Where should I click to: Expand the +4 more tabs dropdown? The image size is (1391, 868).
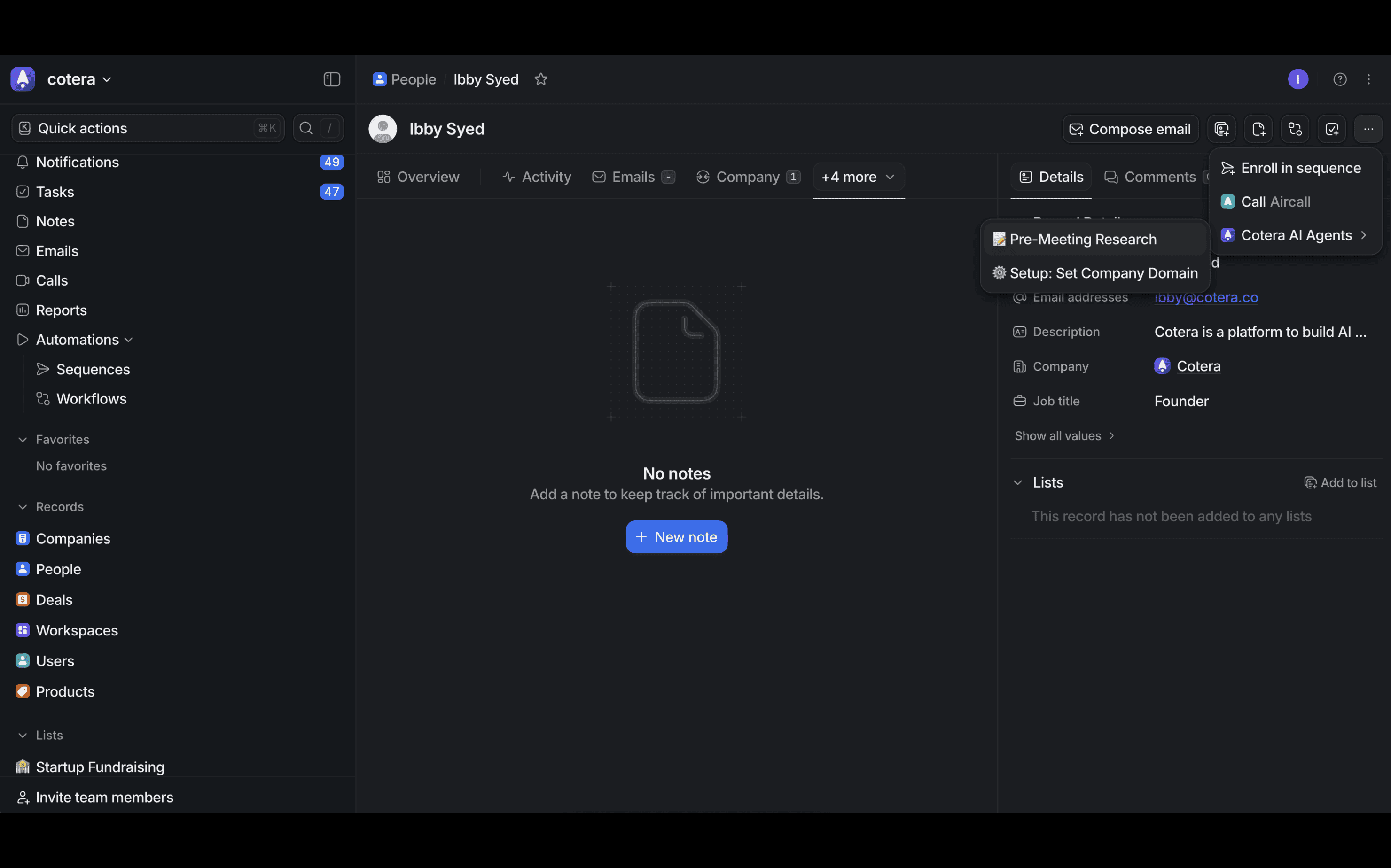pyautogui.click(x=858, y=177)
